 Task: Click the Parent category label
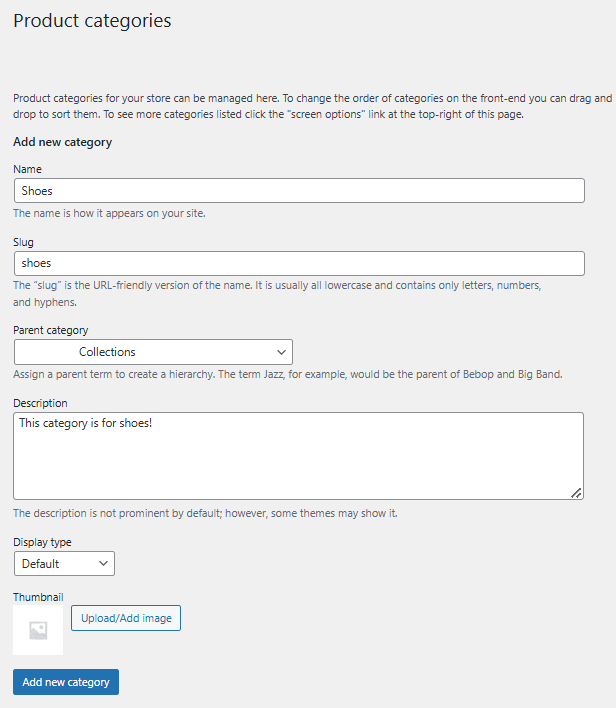pyautogui.click(x=51, y=330)
